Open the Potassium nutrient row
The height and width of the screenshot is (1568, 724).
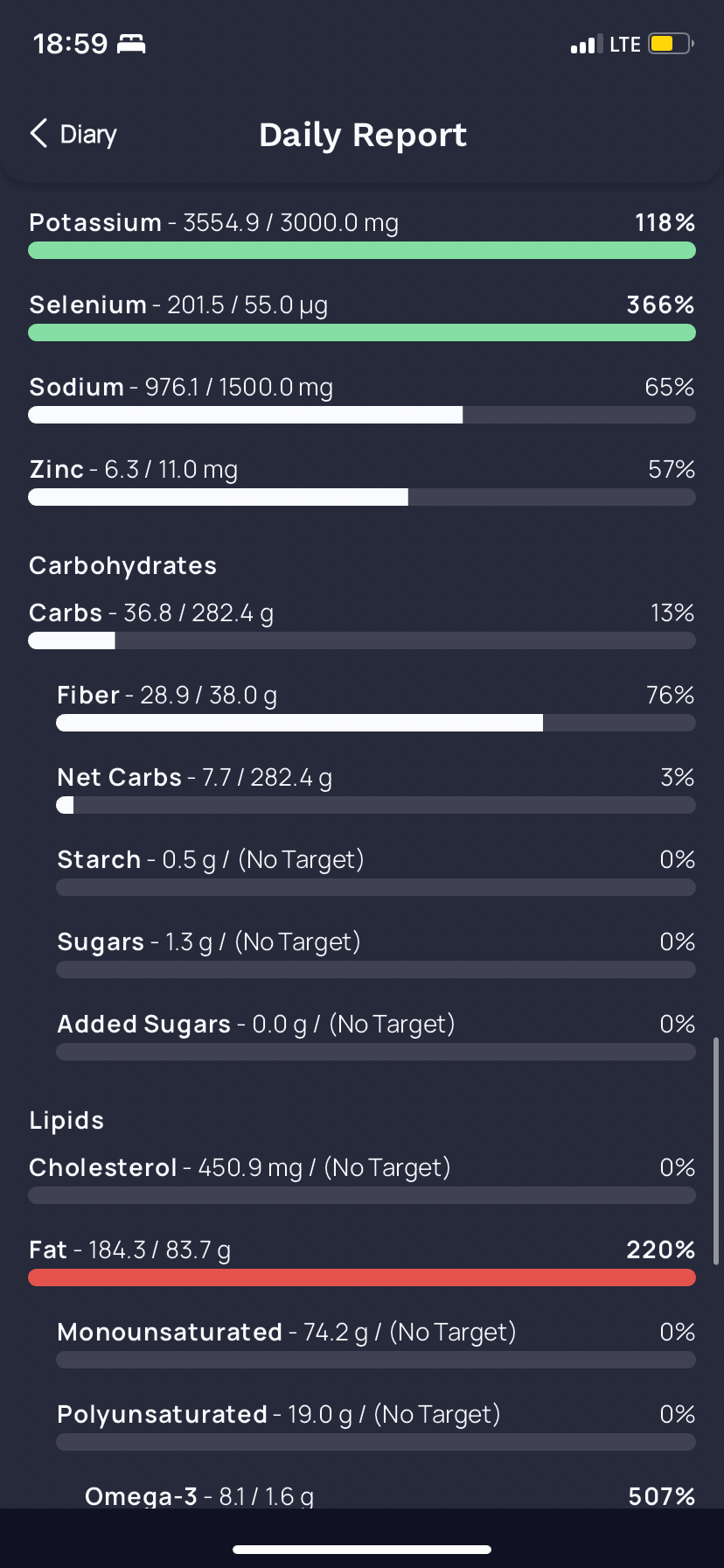point(362,234)
